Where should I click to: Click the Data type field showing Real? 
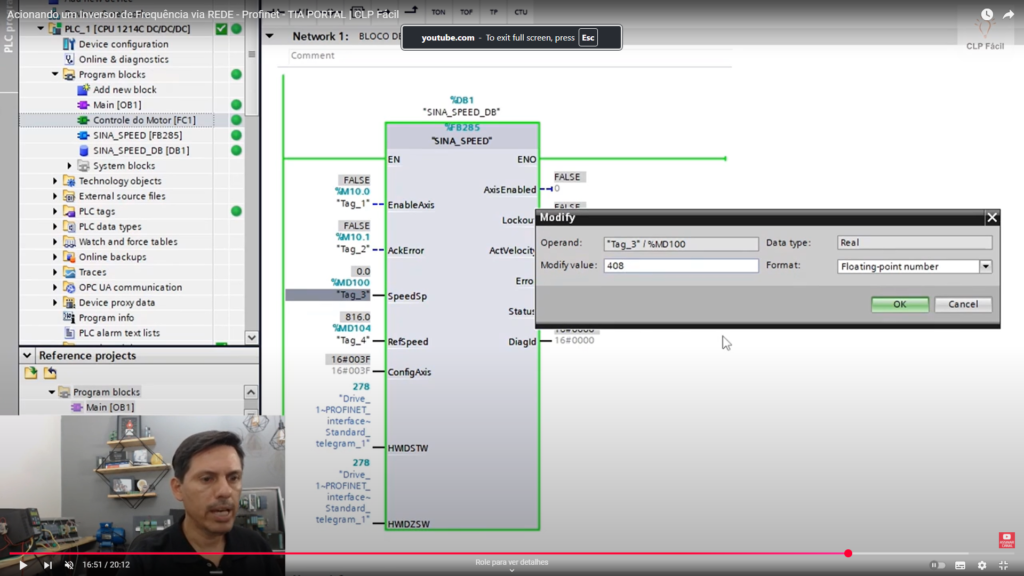pos(914,243)
